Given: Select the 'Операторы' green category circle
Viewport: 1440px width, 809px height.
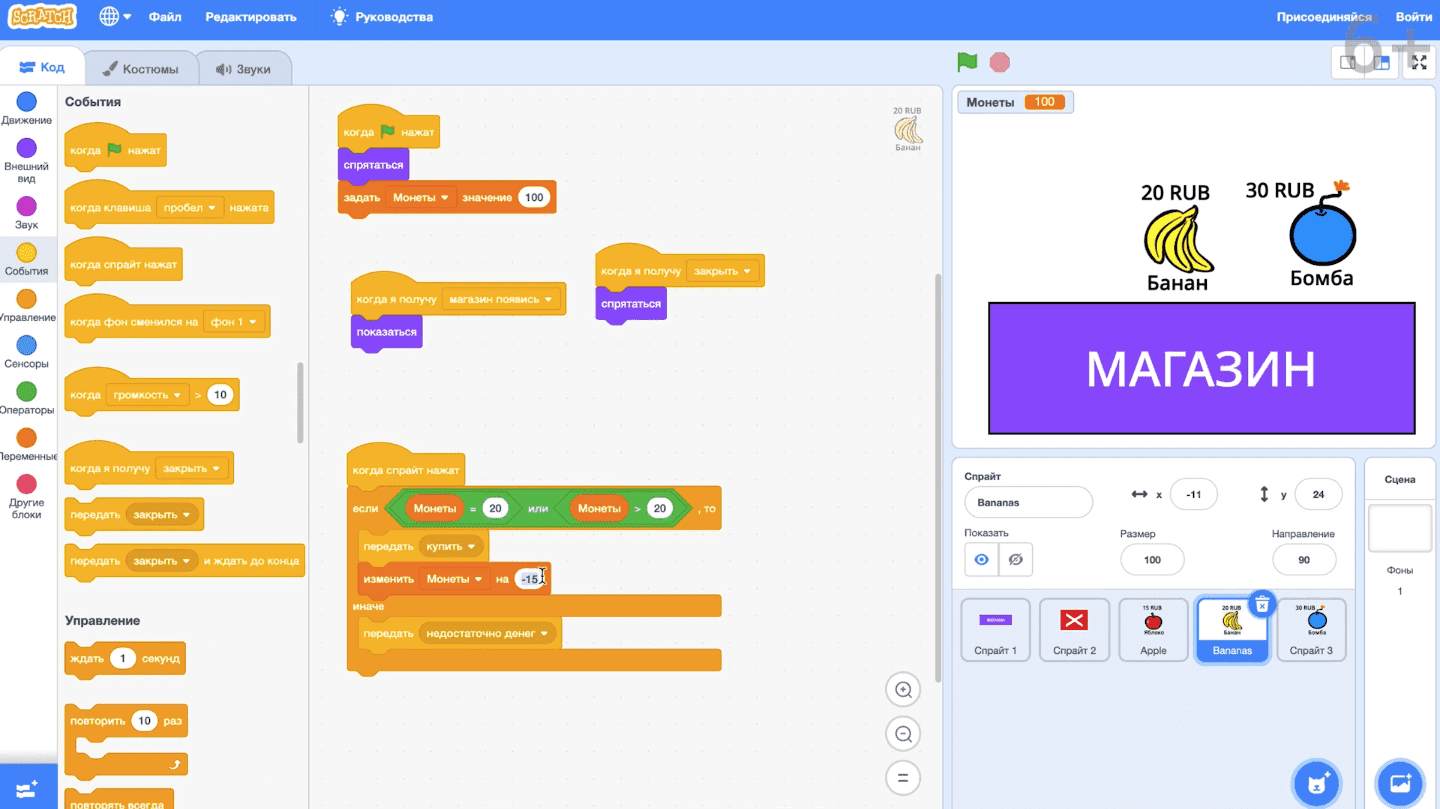Looking at the screenshot, I should pos(27,391).
